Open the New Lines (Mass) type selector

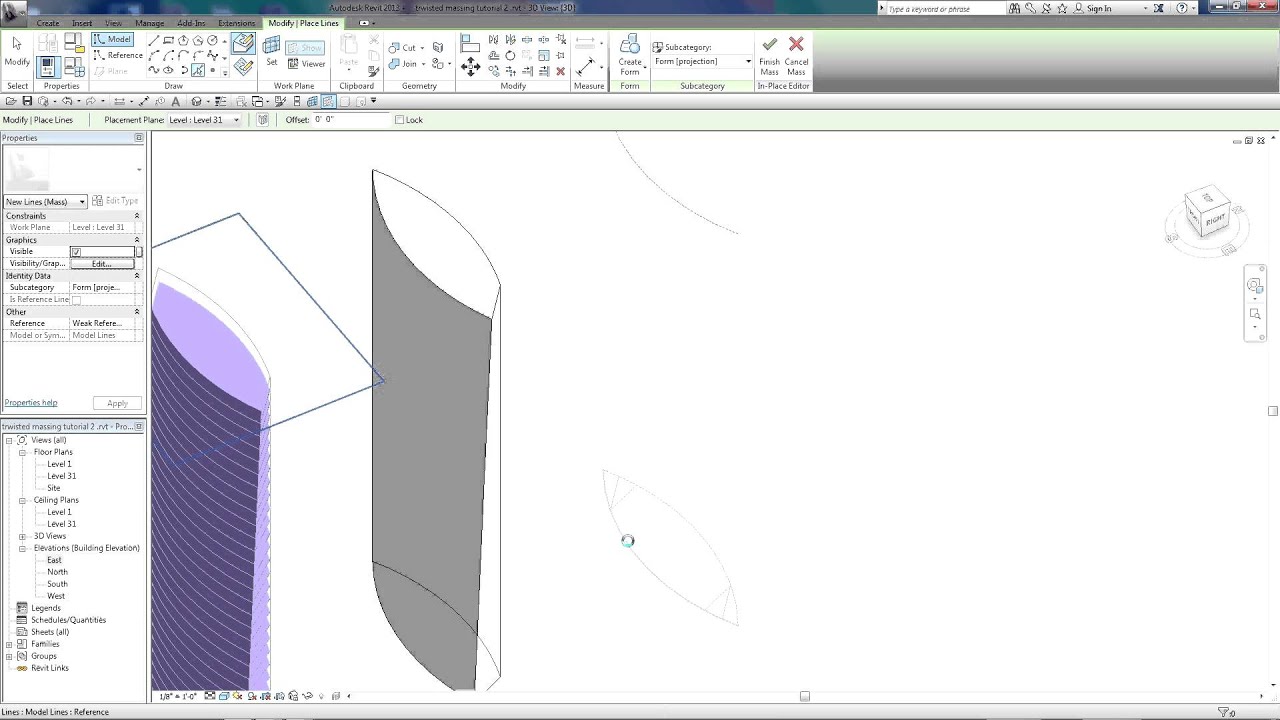pos(45,202)
